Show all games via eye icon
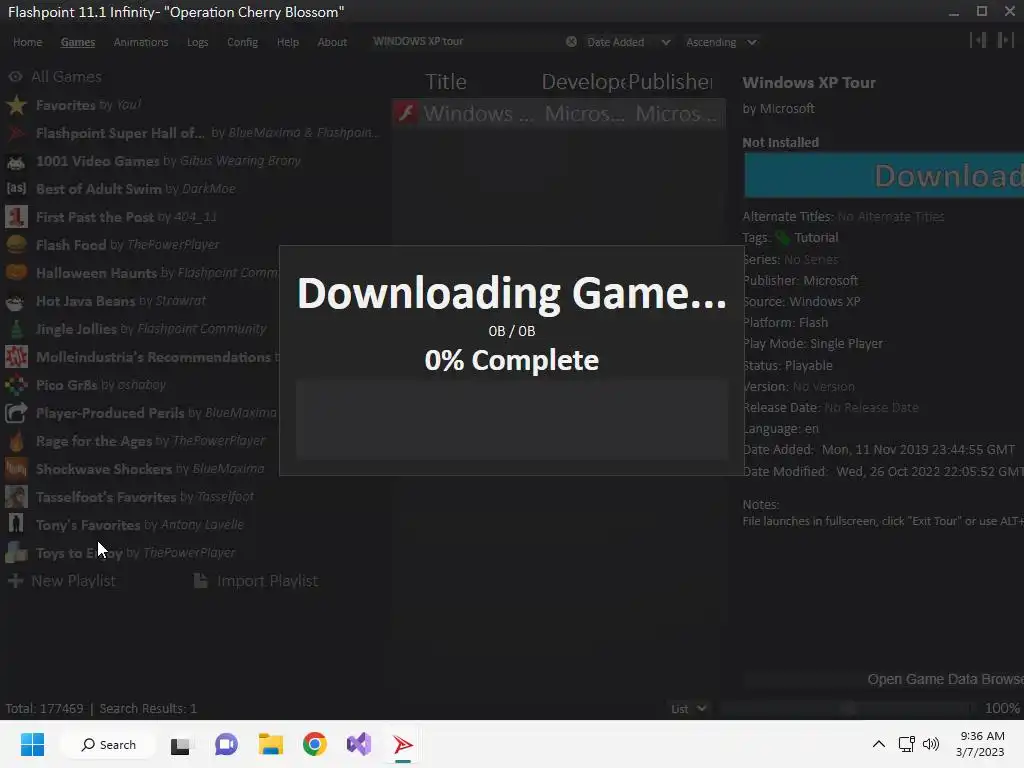 point(16,76)
